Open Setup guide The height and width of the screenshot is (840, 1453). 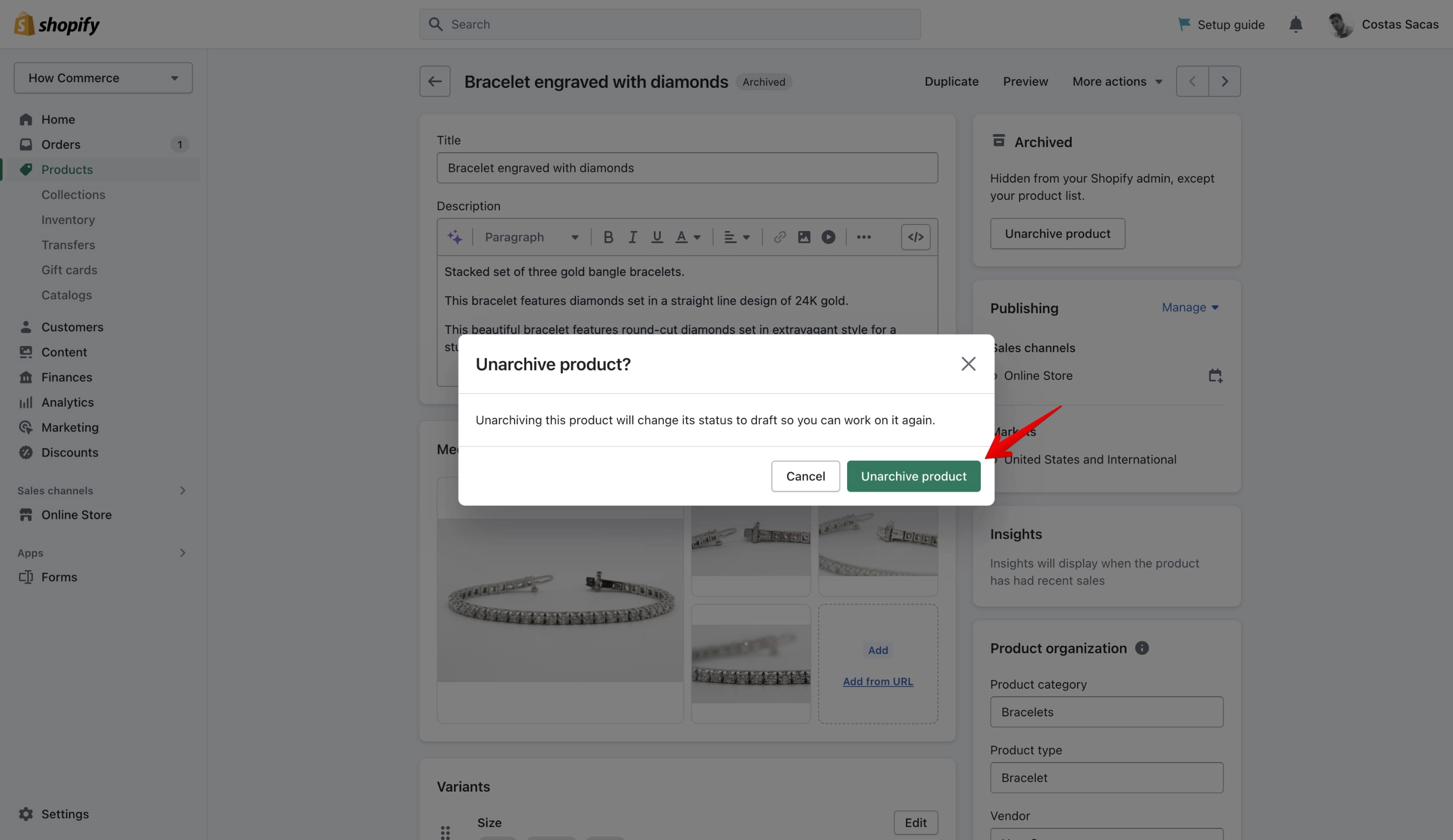coord(1221,24)
